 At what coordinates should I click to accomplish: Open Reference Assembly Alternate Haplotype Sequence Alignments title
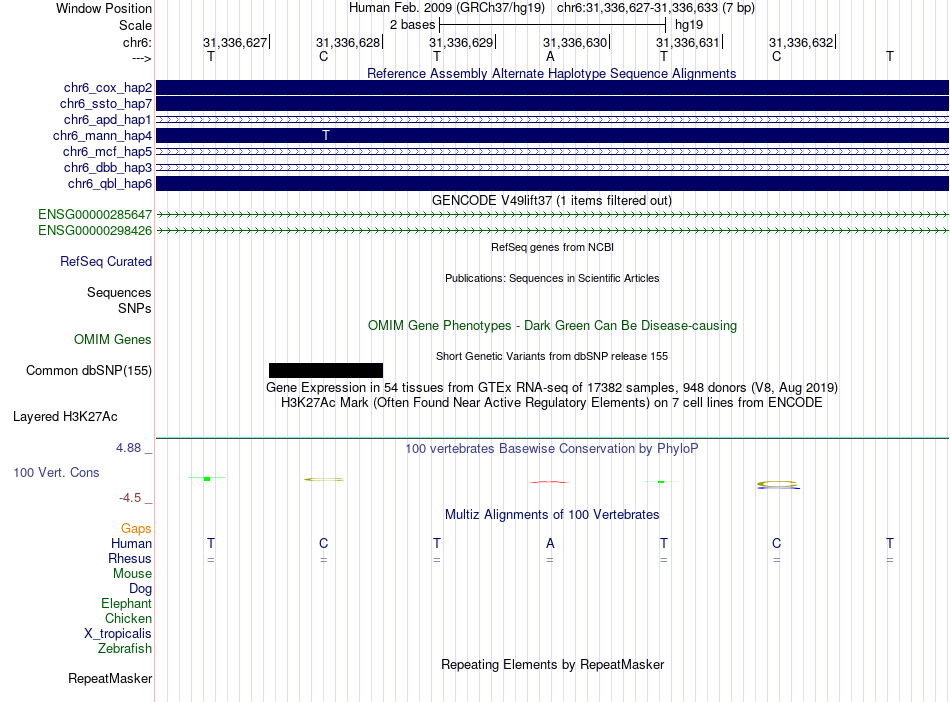tap(551, 73)
